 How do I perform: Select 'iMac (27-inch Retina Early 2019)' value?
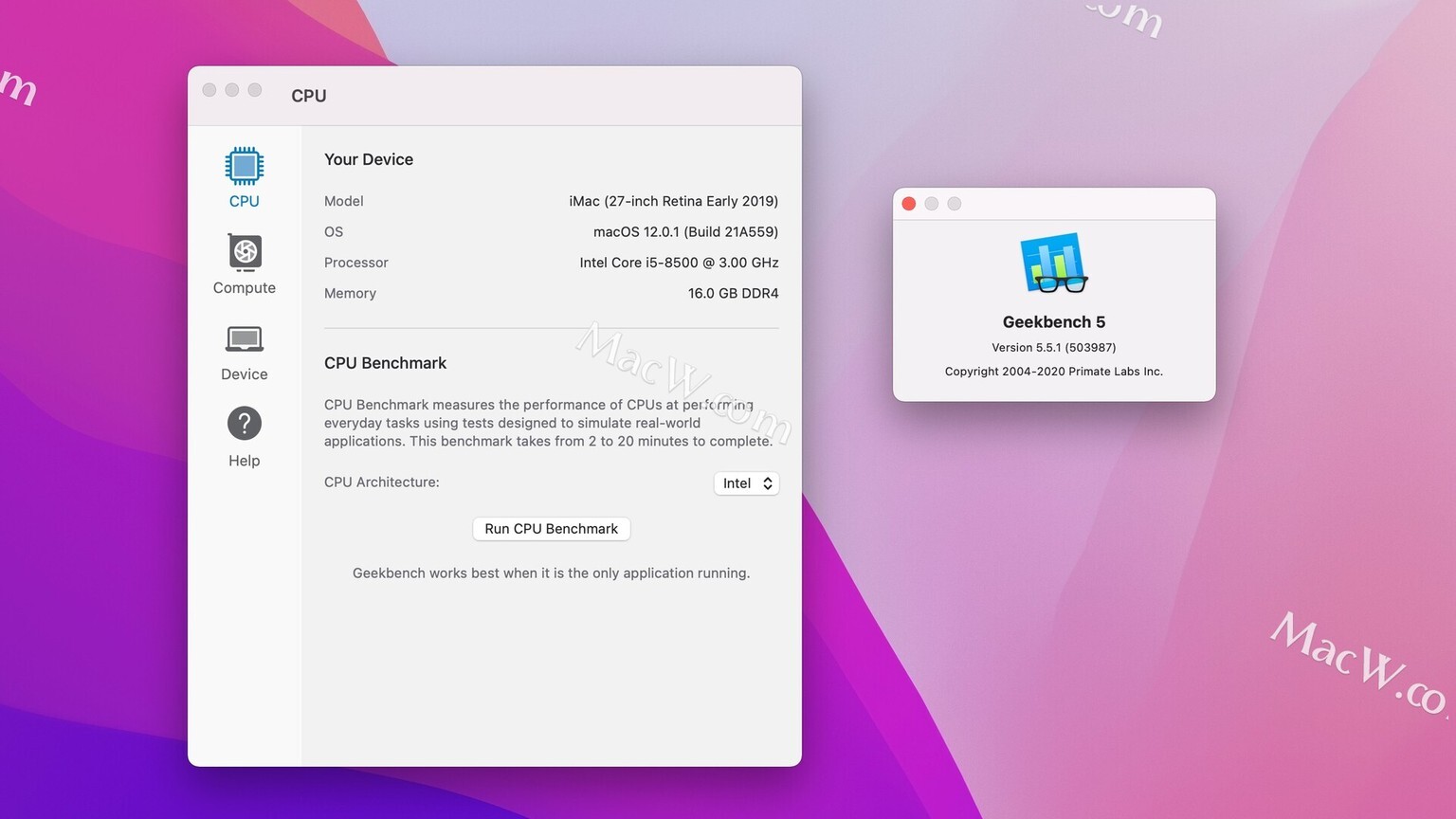coord(673,201)
